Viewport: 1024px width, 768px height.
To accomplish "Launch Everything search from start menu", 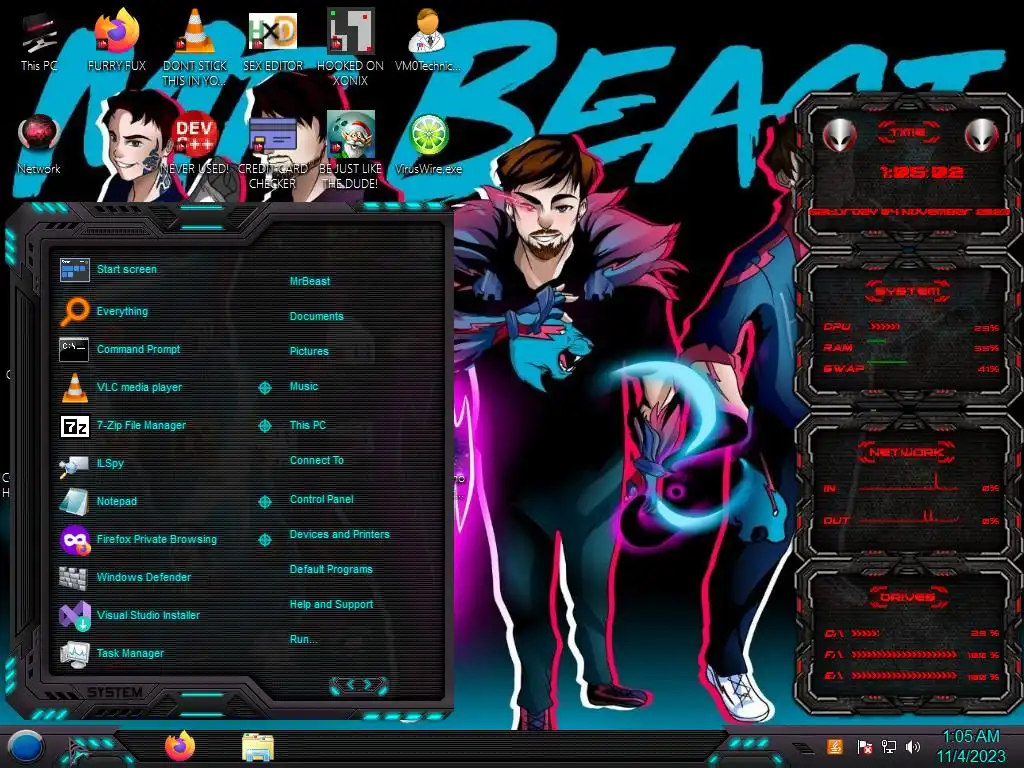I will 104,312.
